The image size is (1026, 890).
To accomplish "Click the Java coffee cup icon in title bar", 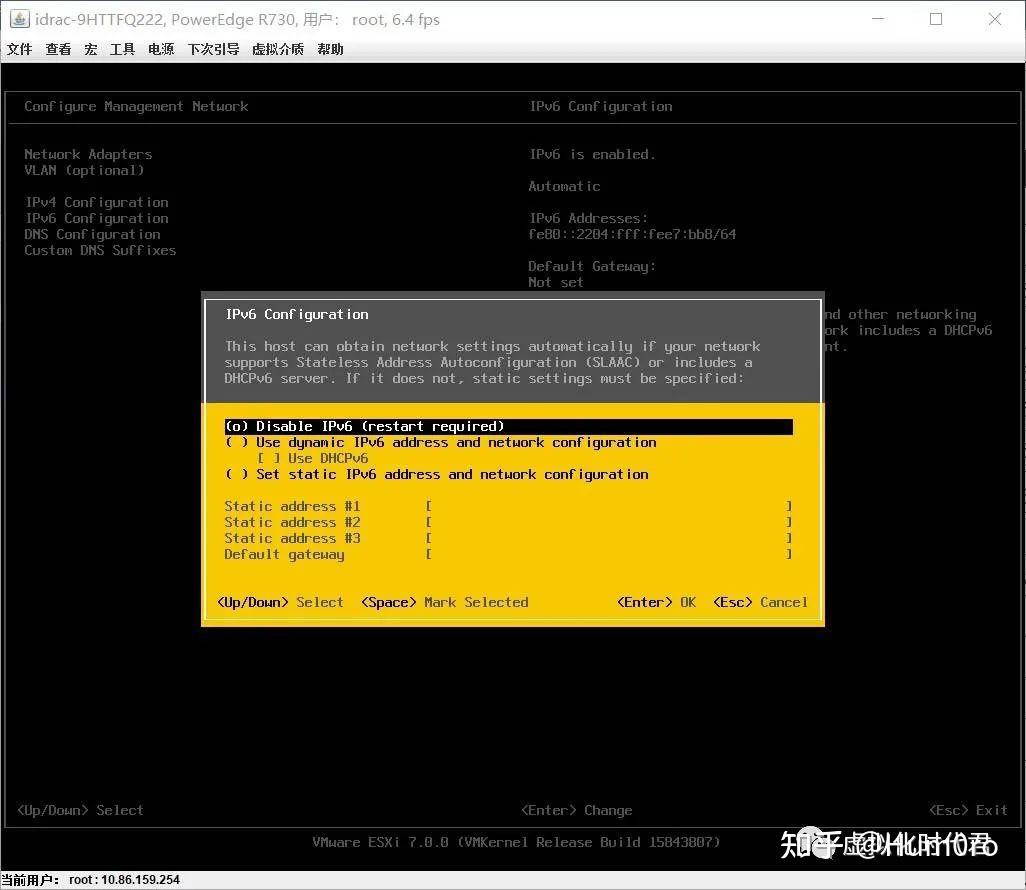I will pos(19,18).
